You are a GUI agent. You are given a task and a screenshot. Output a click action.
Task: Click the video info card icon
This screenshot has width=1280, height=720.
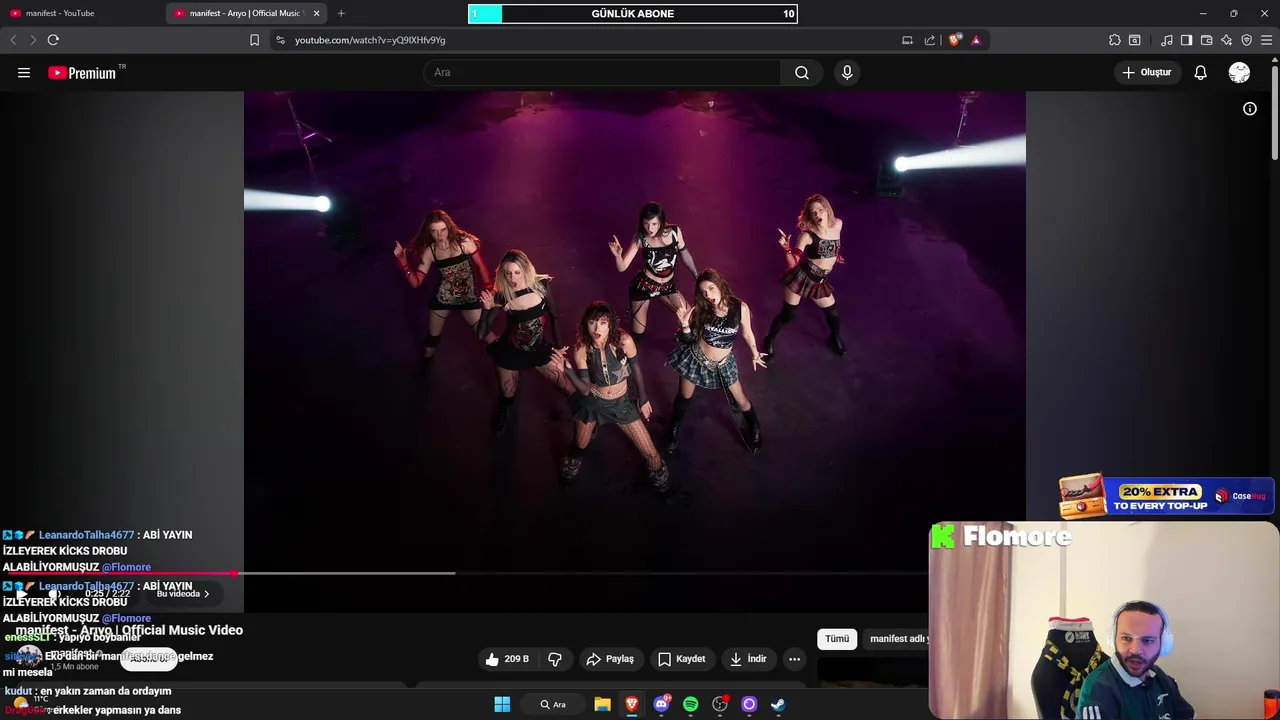[x=1250, y=108]
